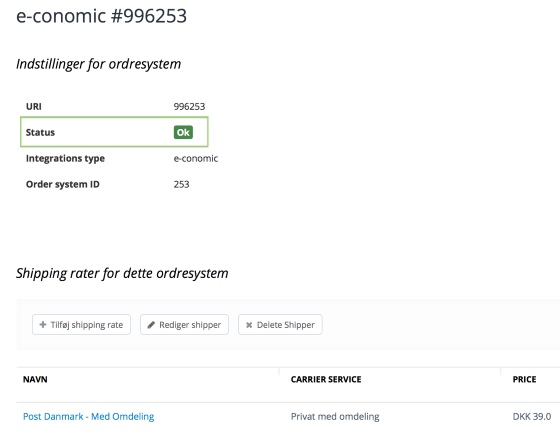Click Indstillinger for ordresystem heading
Screen dimensions: 560x440
click(x=99, y=64)
